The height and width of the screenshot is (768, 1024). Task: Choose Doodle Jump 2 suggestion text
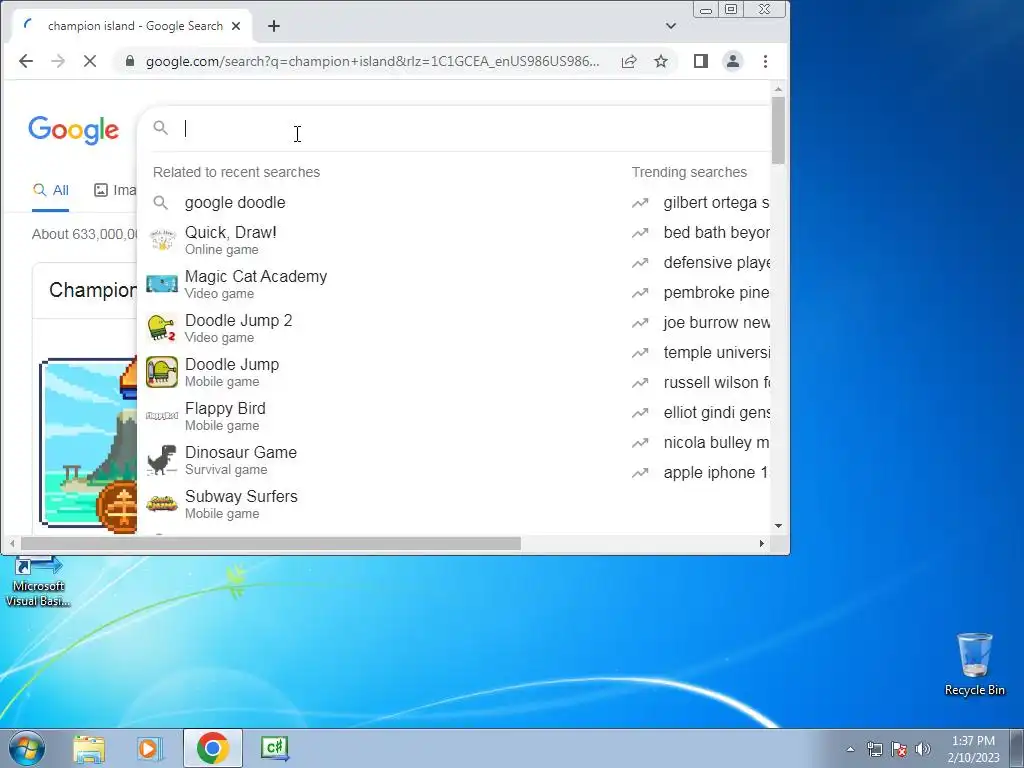(x=238, y=320)
